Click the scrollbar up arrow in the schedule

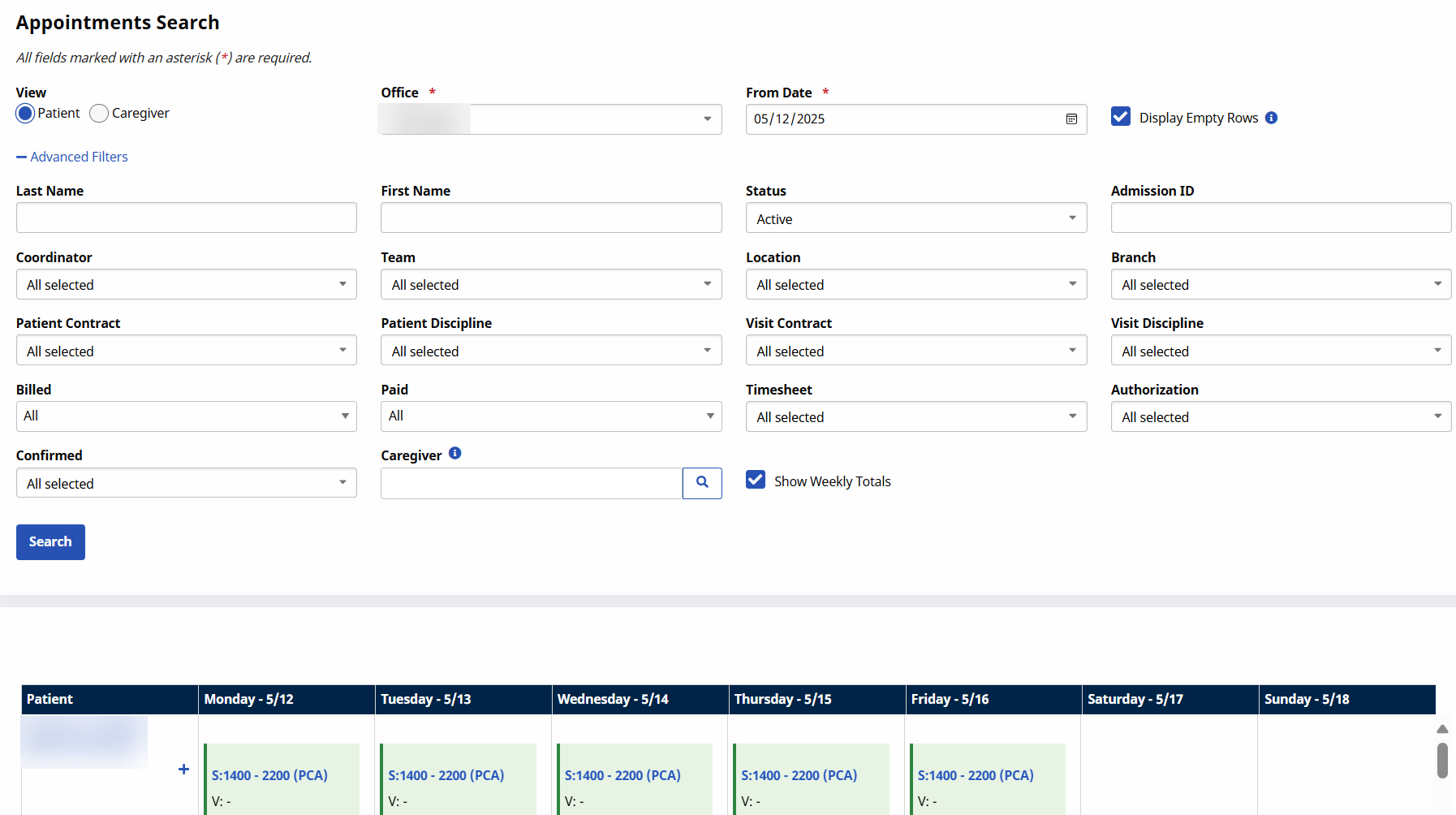click(x=1442, y=729)
